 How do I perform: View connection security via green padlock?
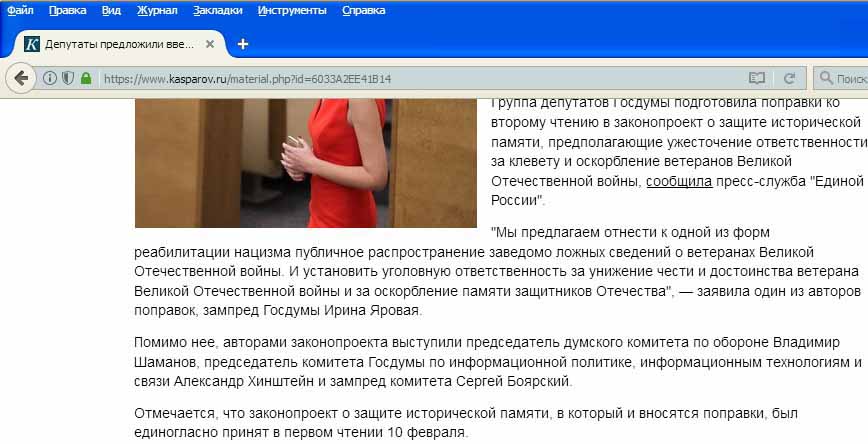click(x=86, y=79)
